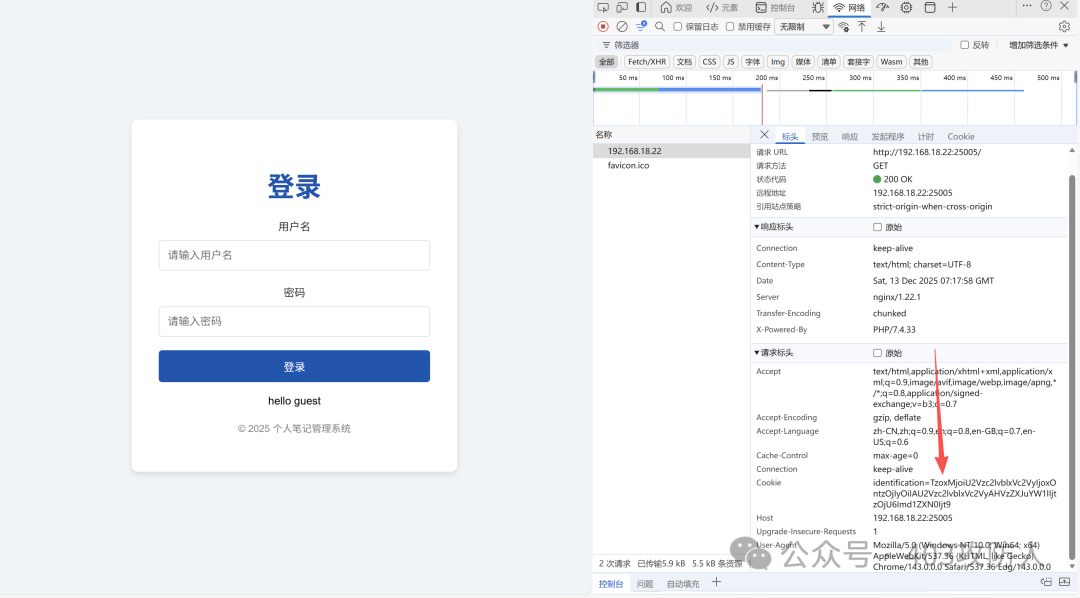
Task: Click the blue 登录 login button
Action: [294, 367]
